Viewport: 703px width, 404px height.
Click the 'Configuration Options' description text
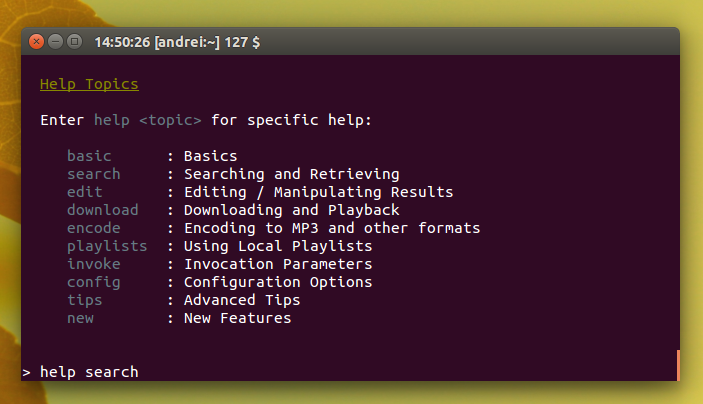pos(278,282)
